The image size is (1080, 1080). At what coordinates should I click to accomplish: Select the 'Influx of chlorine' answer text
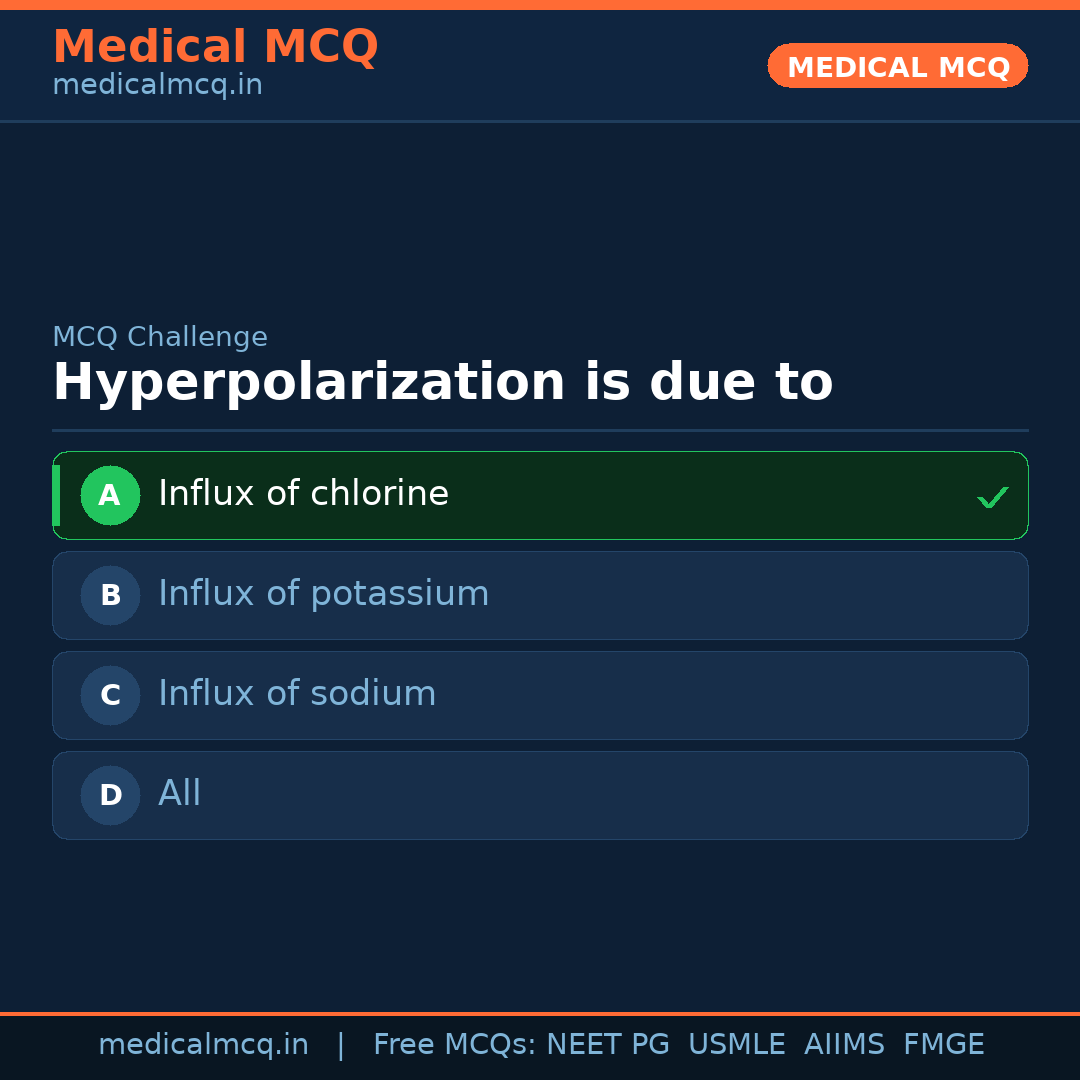click(303, 494)
